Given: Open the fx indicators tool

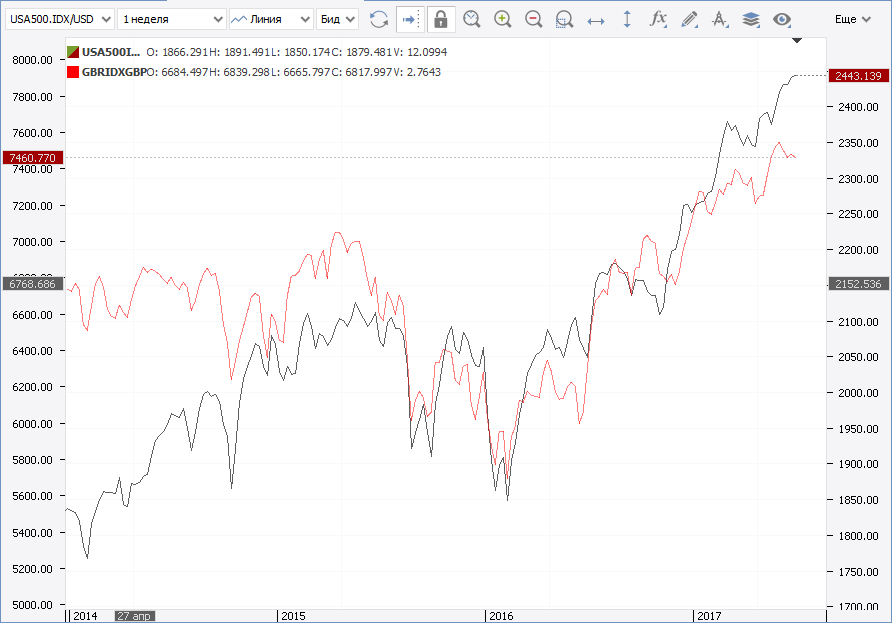Looking at the screenshot, I should pyautogui.click(x=658, y=19).
